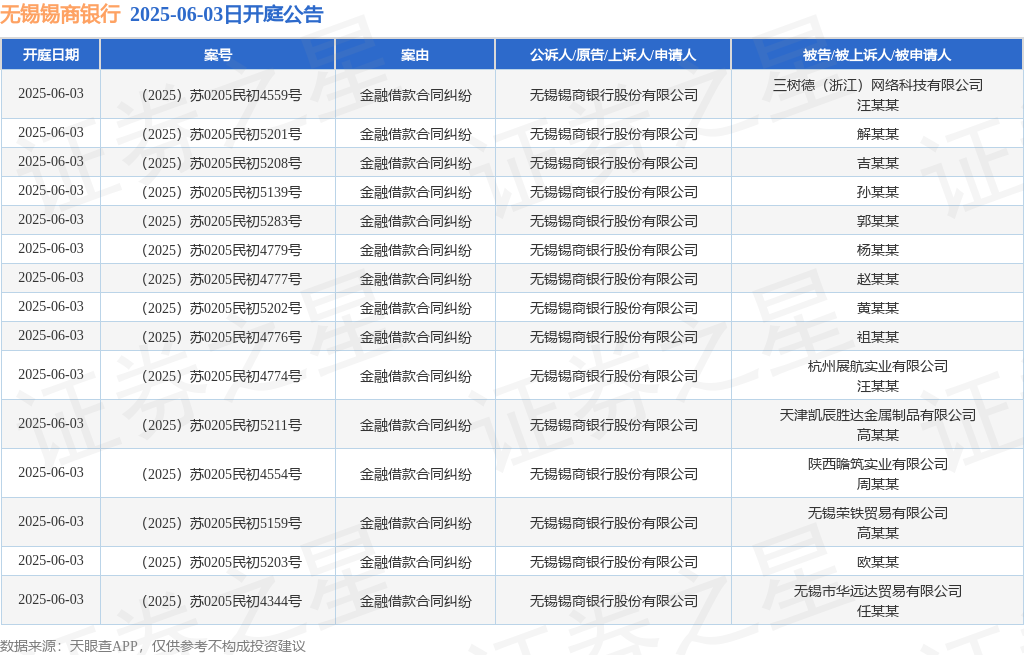Click defendant 无锡荣铁贸易有限公司
This screenshot has width=1024, height=655.
[878, 513]
